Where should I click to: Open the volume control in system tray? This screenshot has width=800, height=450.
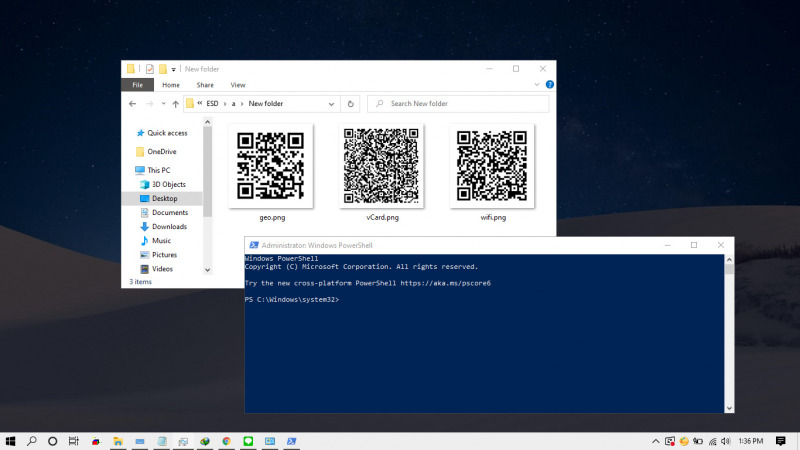point(726,441)
